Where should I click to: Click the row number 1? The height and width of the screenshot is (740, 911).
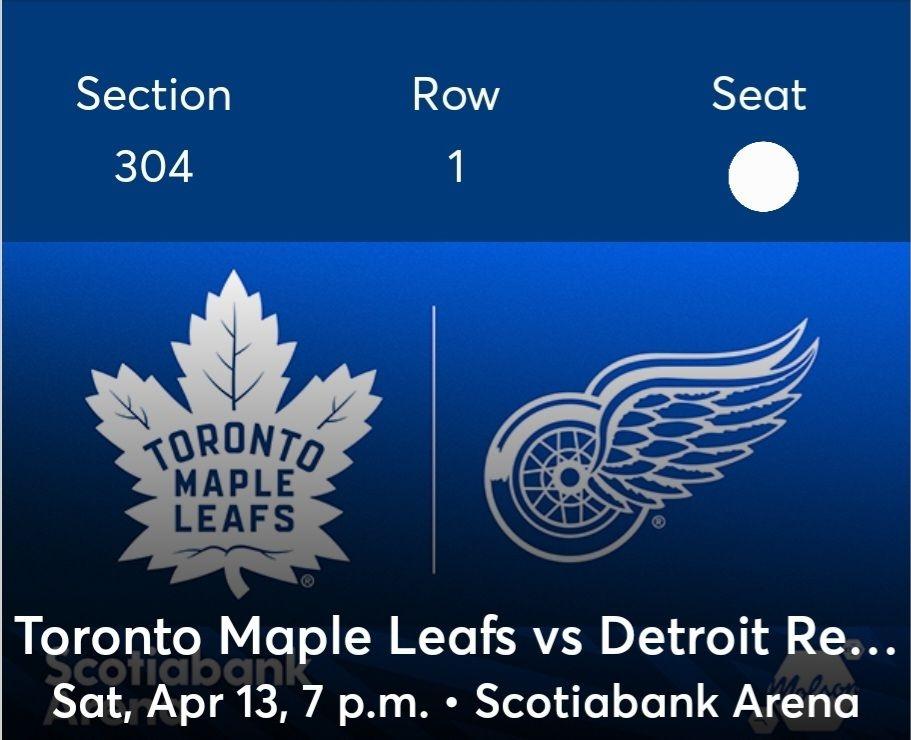456,167
